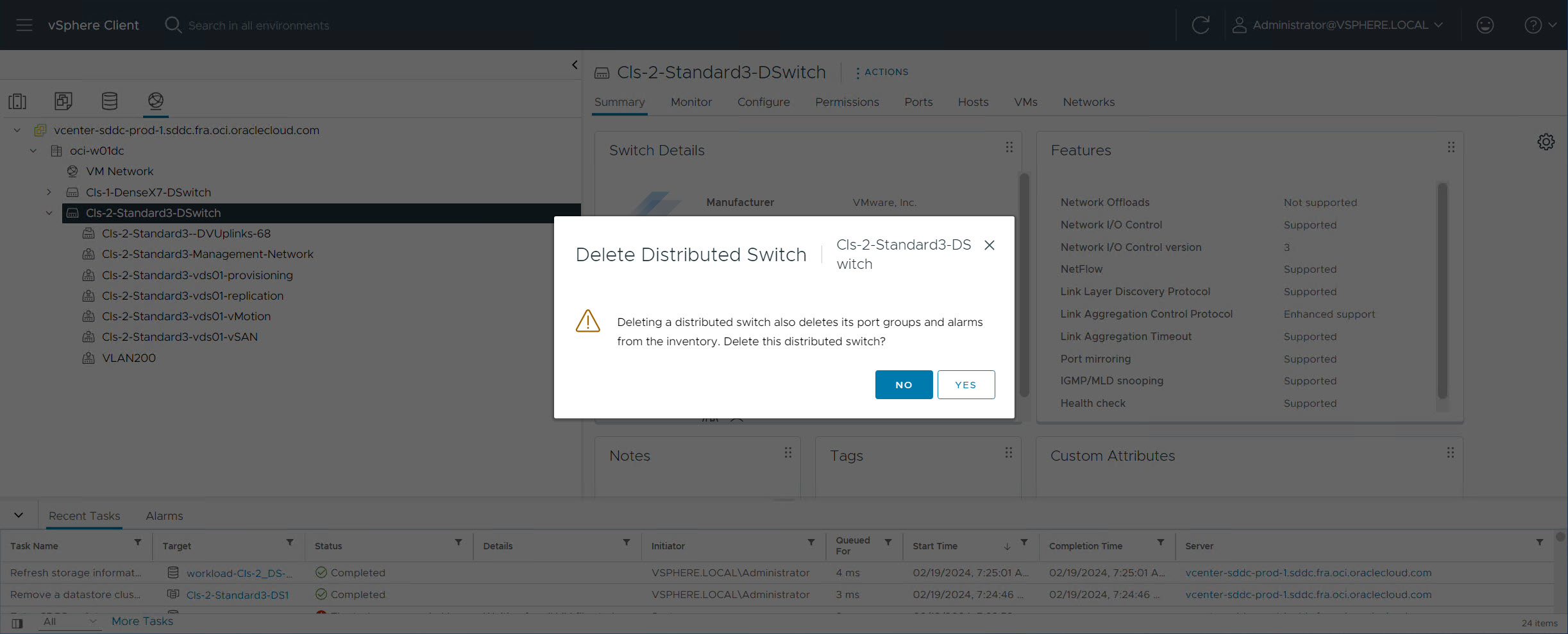Select the Networking inventory icon

pos(155,101)
